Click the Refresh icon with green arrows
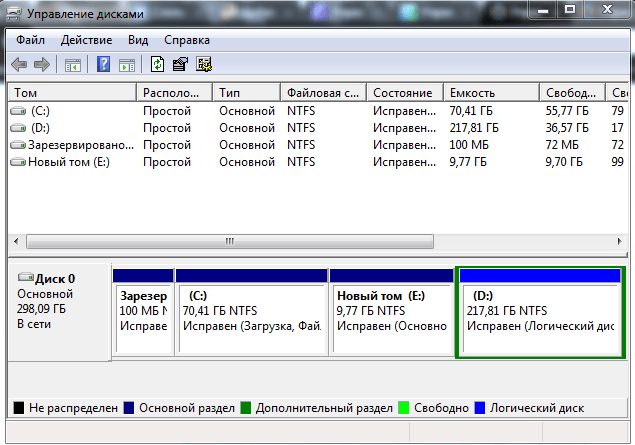Image resolution: width=635 pixels, height=445 pixels. [157, 65]
